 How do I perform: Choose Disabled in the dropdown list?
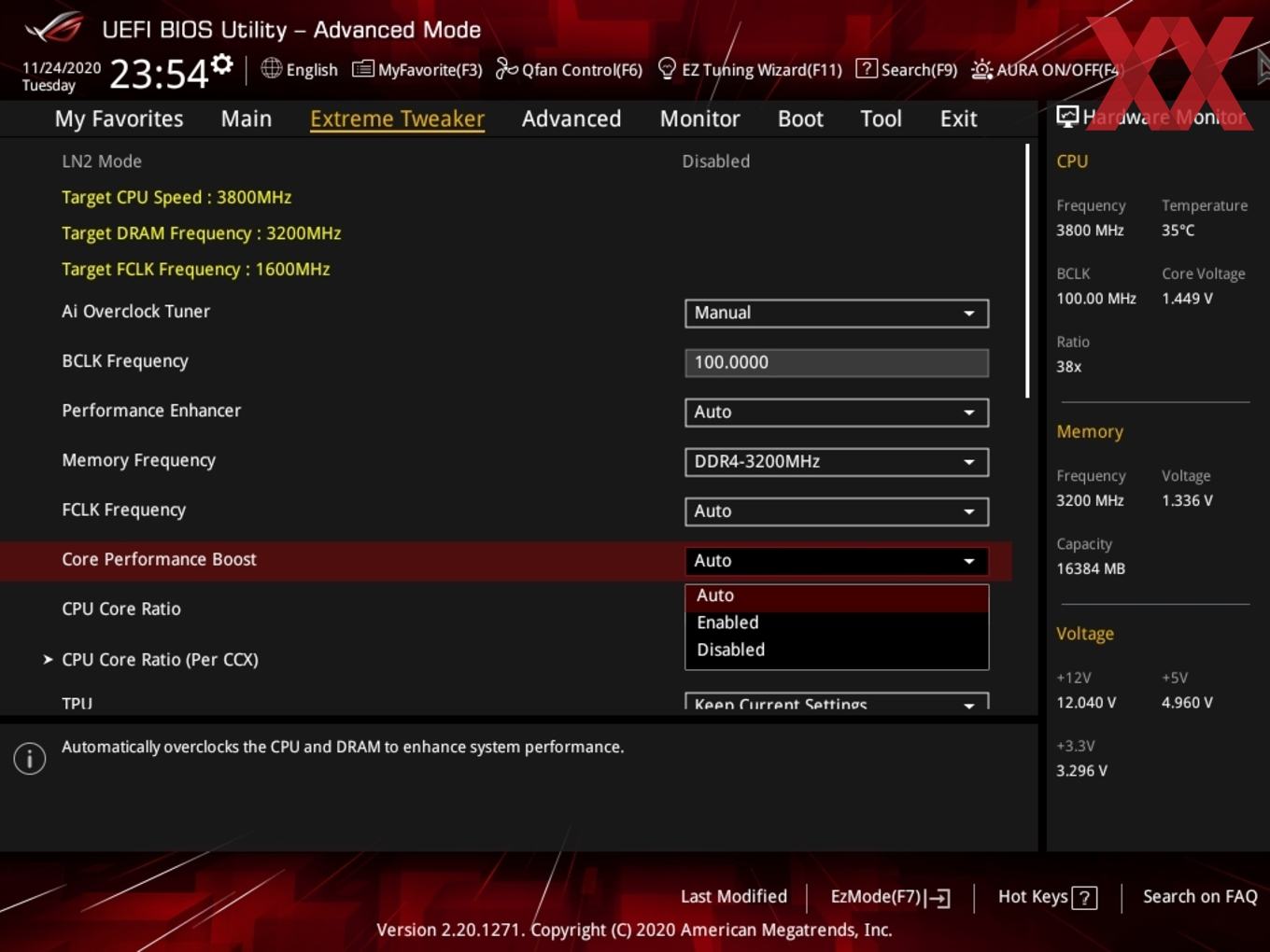coord(837,650)
